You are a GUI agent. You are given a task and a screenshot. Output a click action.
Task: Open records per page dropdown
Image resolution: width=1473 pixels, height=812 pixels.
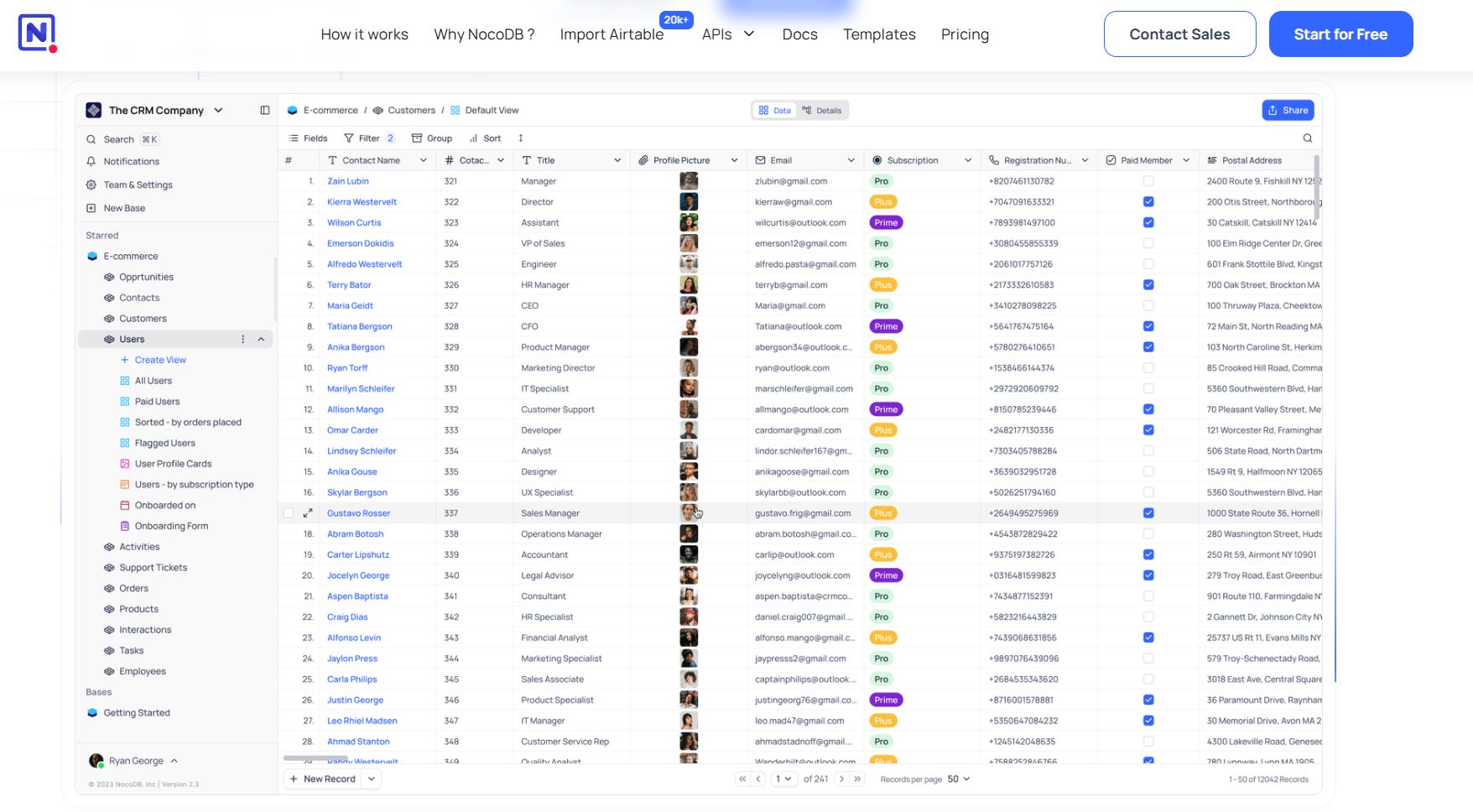coord(959,779)
